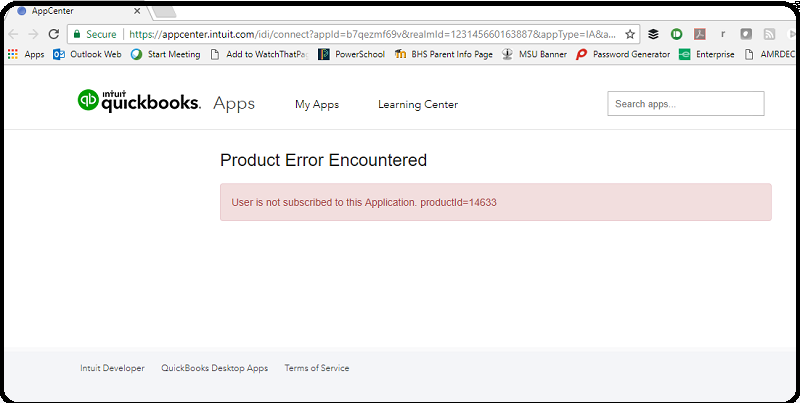Image resolution: width=800 pixels, height=403 pixels.
Task: Click the RSS feed extension icon
Action: tap(769, 34)
